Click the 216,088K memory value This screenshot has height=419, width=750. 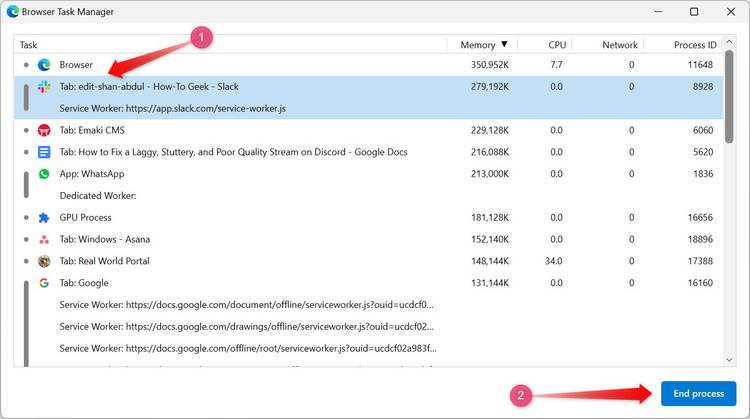490,152
